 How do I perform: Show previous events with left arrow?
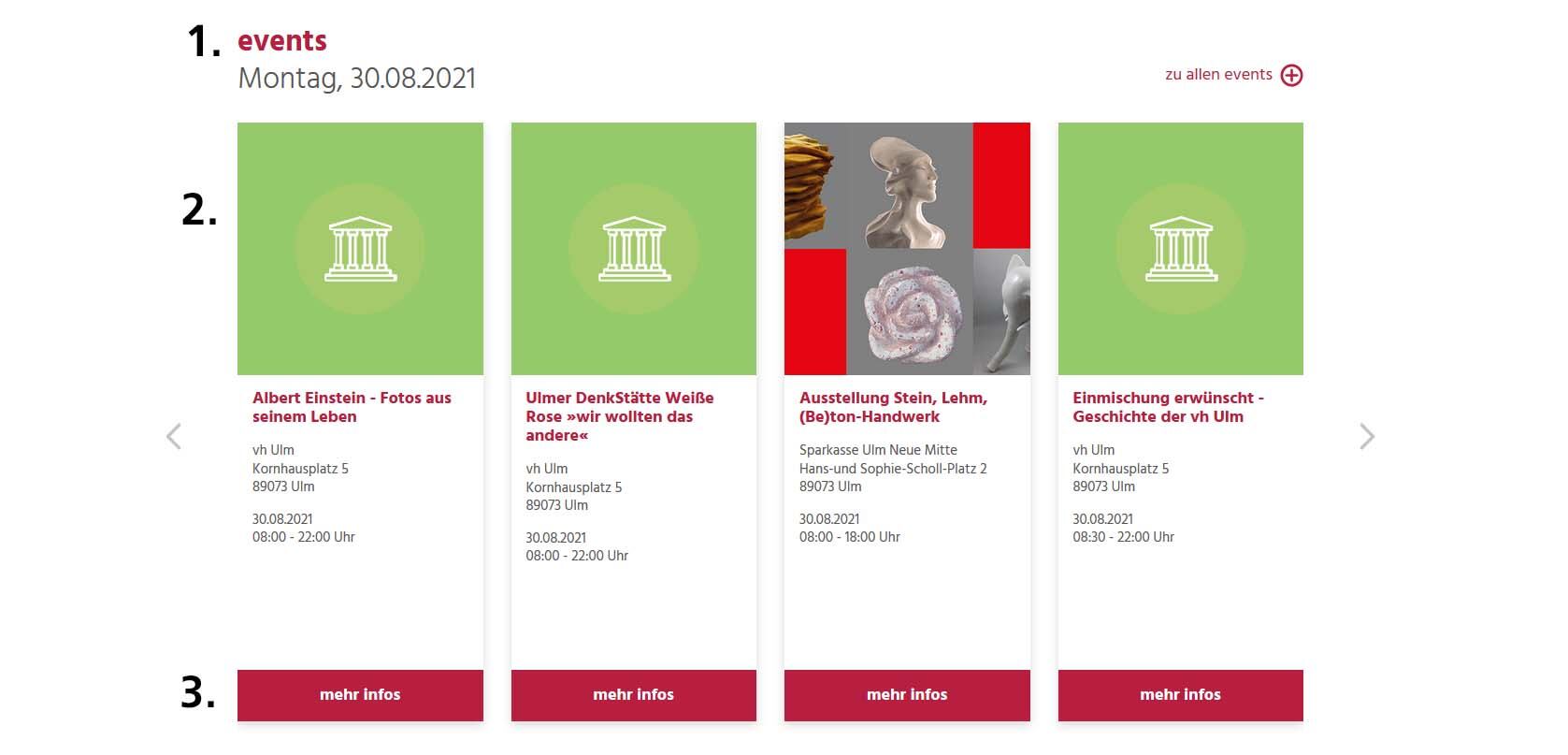pyautogui.click(x=173, y=436)
